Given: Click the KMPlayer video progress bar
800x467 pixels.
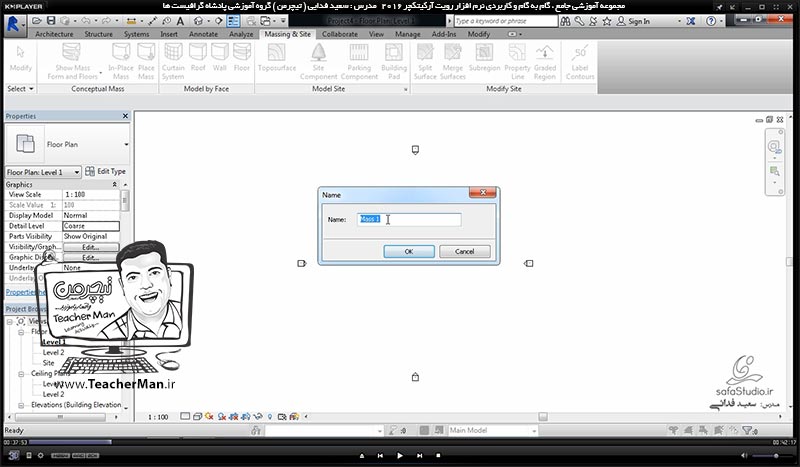Looking at the screenshot, I should pos(400,442).
